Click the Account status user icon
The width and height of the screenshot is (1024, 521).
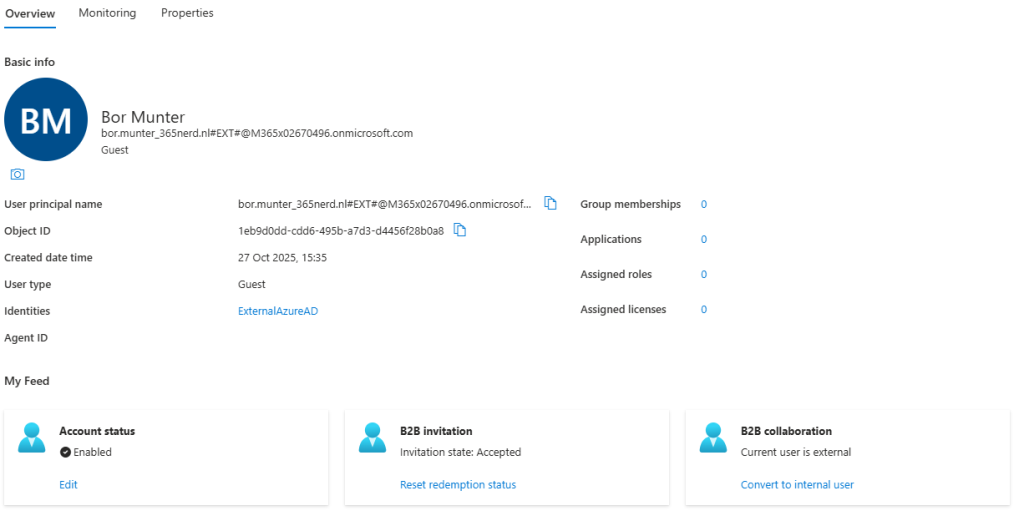pyautogui.click(x=32, y=438)
